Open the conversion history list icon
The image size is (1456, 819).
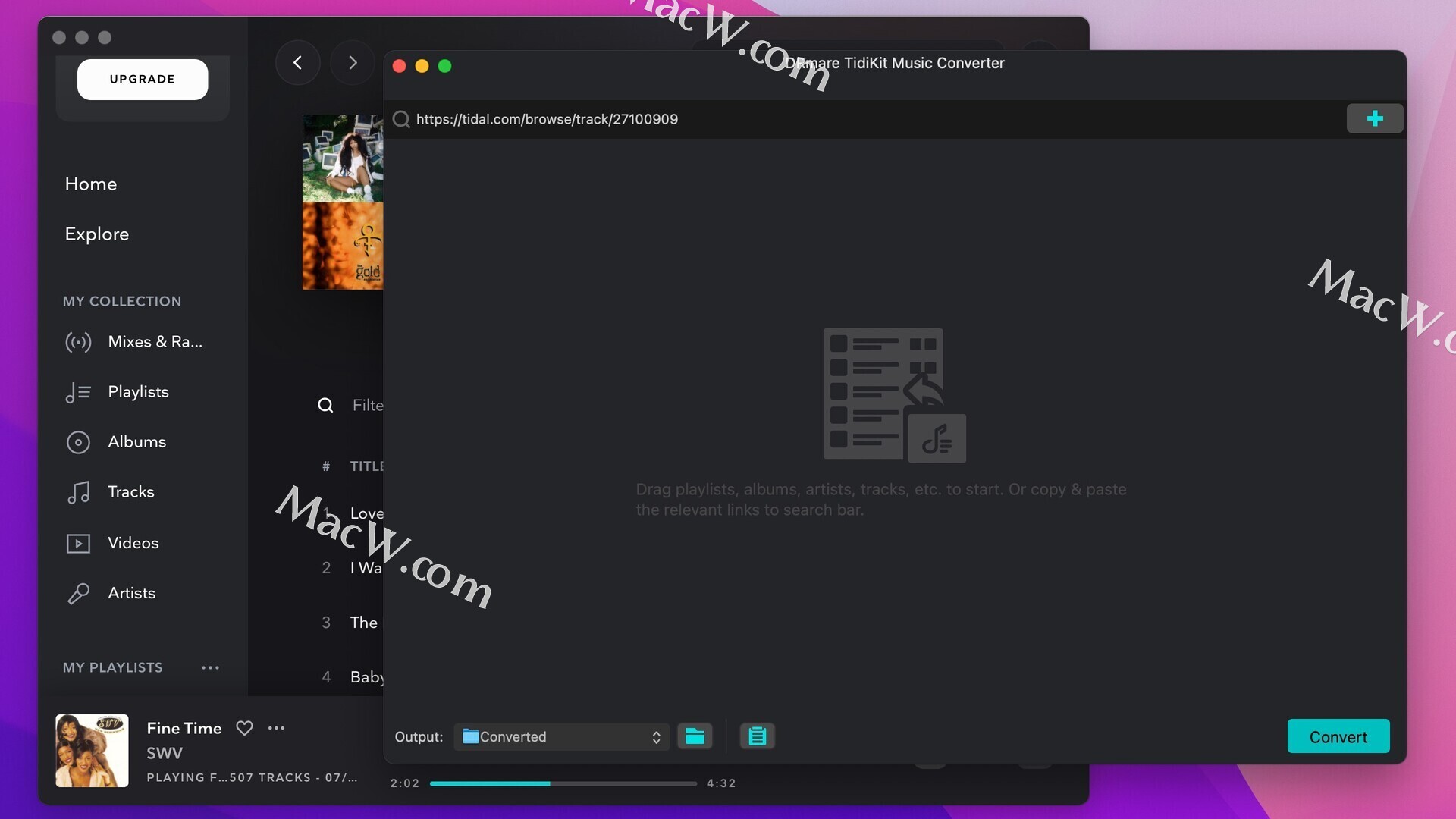click(x=757, y=736)
